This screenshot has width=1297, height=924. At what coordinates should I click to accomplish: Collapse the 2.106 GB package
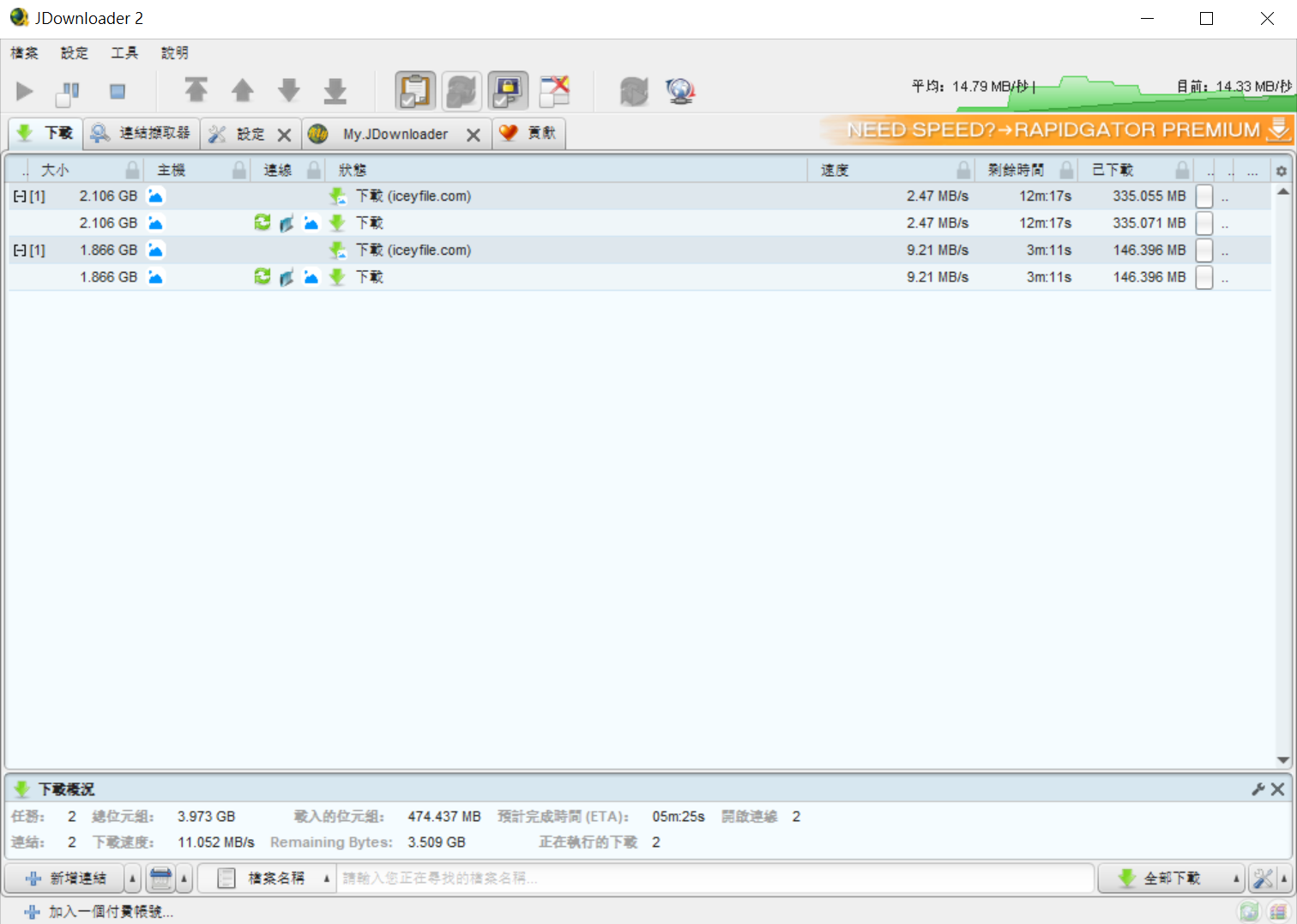click(x=19, y=196)
